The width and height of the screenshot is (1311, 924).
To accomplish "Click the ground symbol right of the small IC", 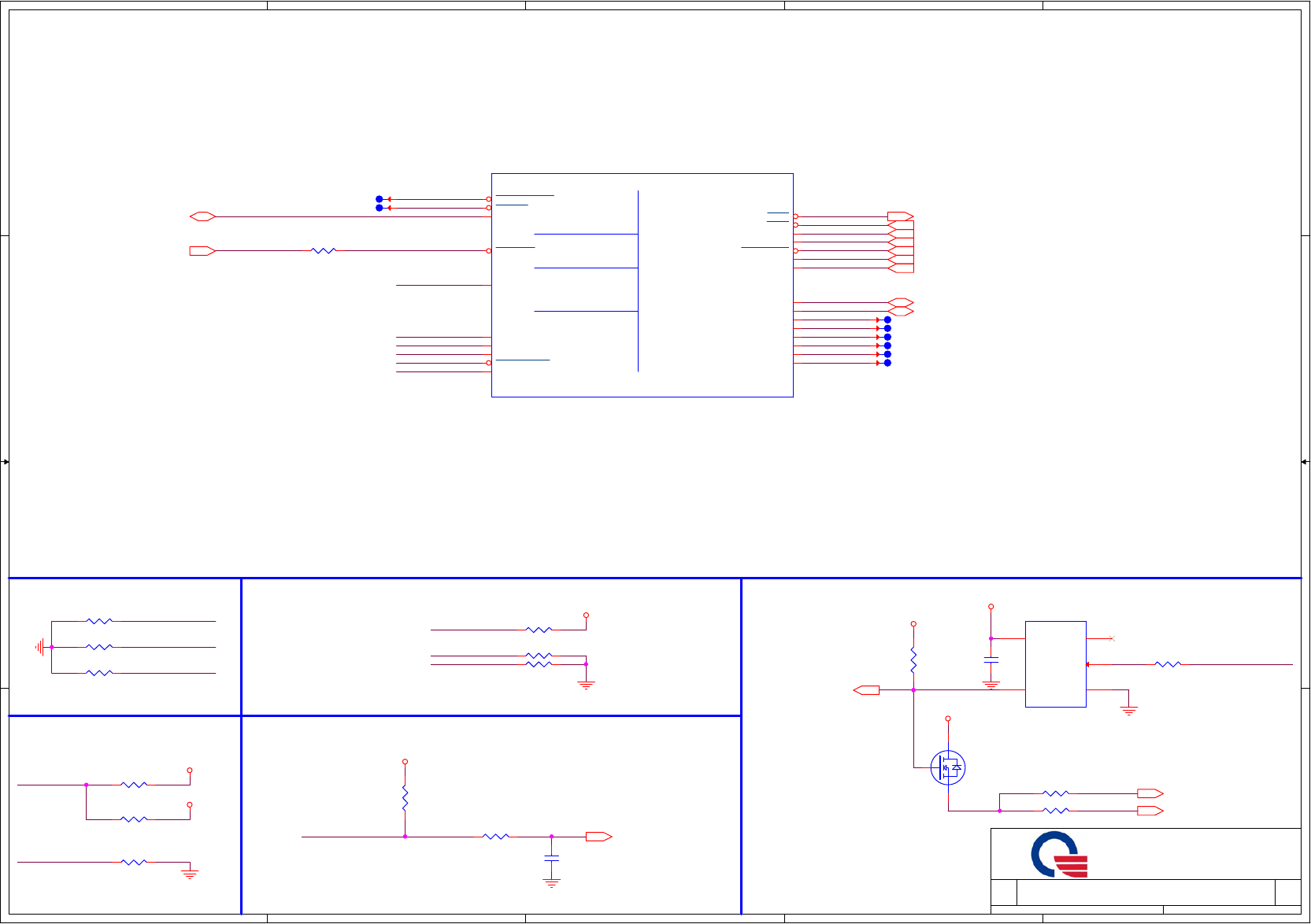I will point(1129,711).
